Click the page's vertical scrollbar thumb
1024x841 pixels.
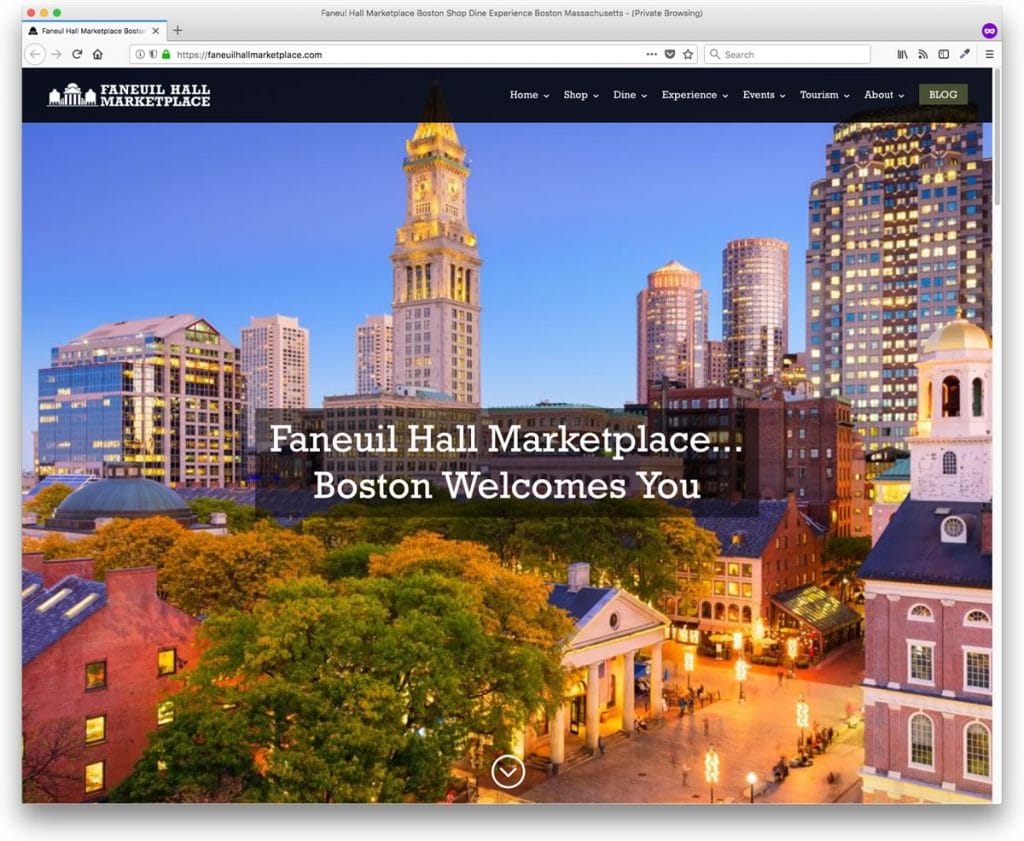(997, 137)
